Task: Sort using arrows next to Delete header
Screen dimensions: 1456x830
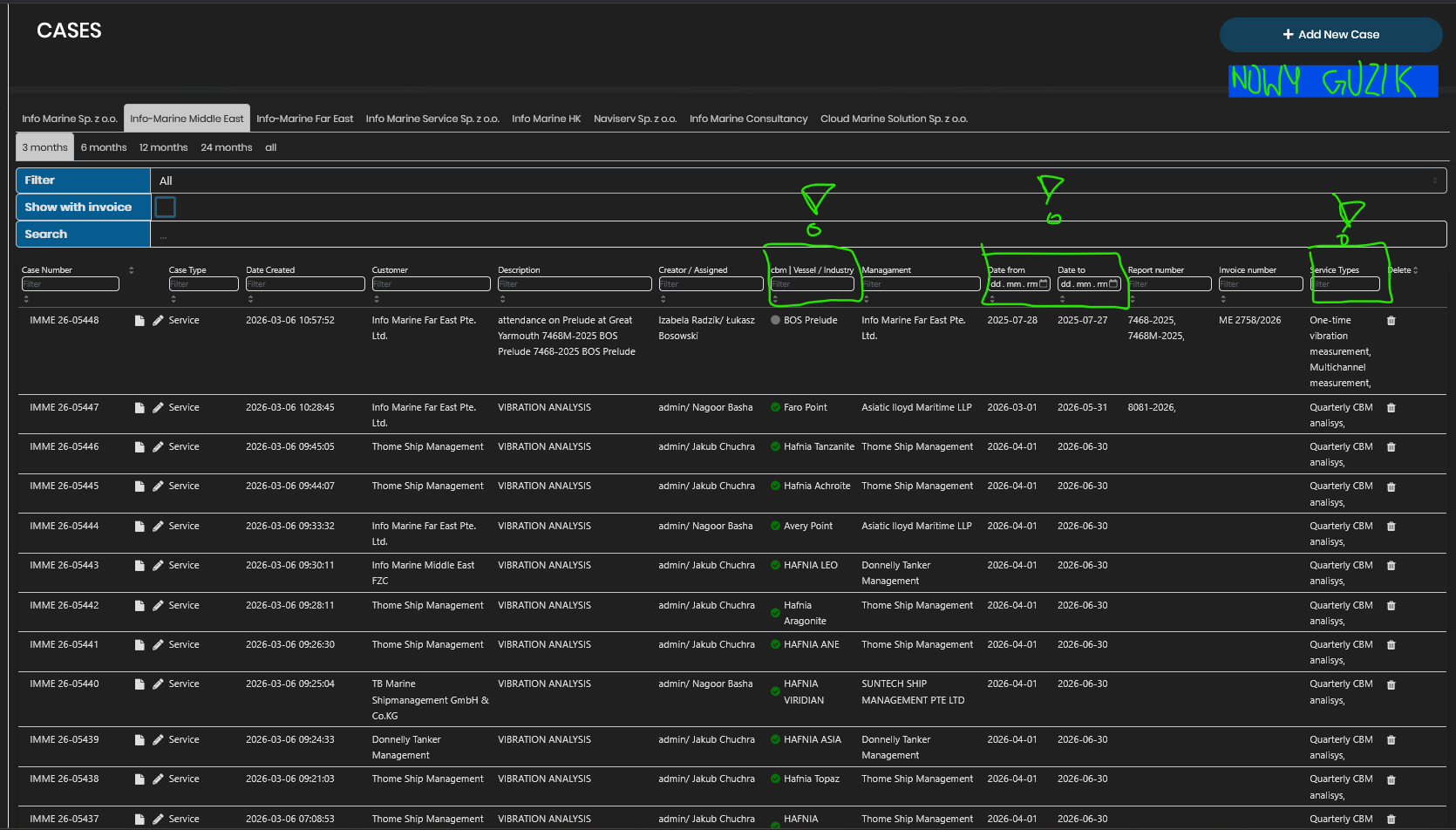Action: 1415,270
